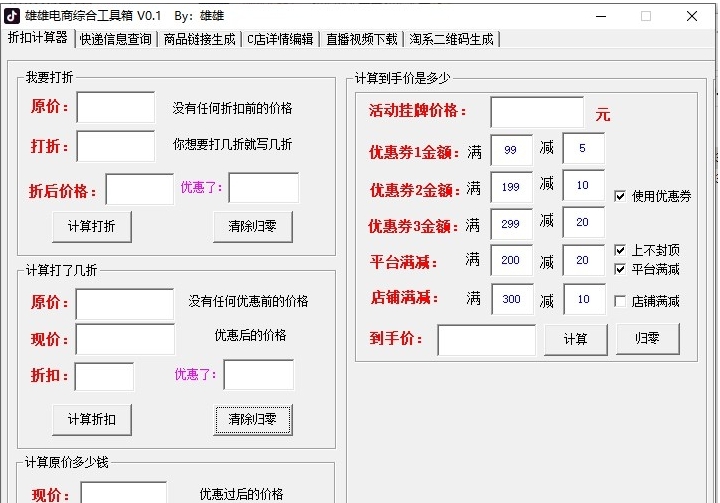Screen dimensions: 720x503
Task: Select the 淘系二维码生成 tab
Action: pyautogui.click(x=451, y=39)
